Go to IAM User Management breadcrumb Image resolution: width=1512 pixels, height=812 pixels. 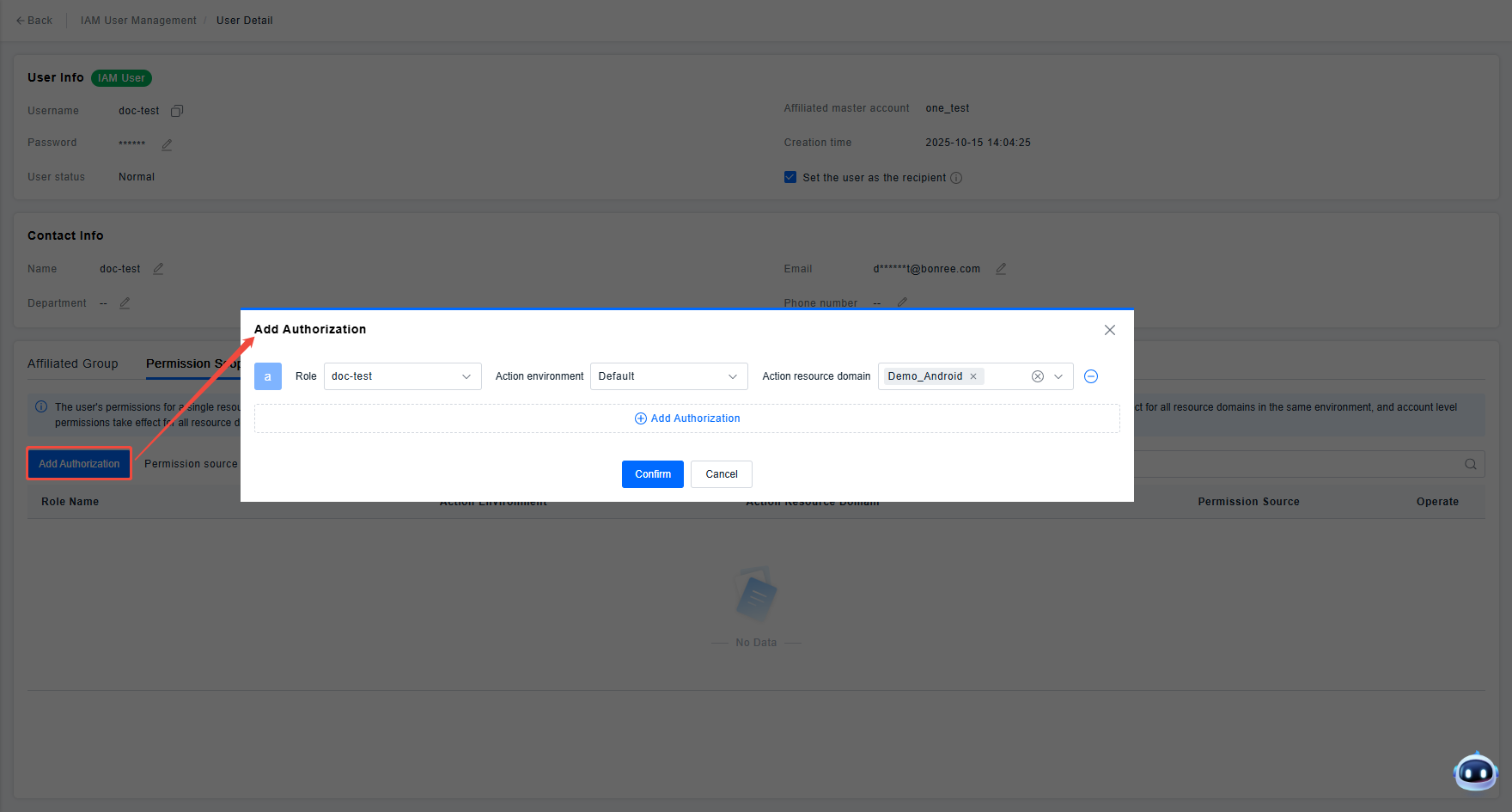tap(138, 21)
